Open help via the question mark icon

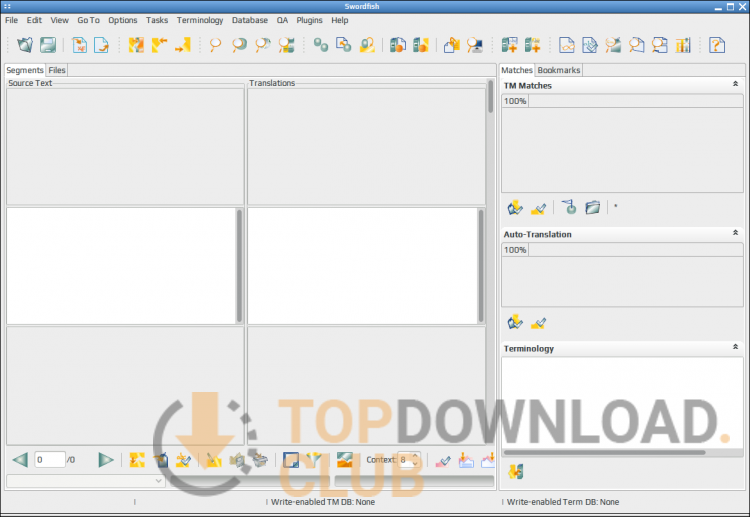[717, 45]
